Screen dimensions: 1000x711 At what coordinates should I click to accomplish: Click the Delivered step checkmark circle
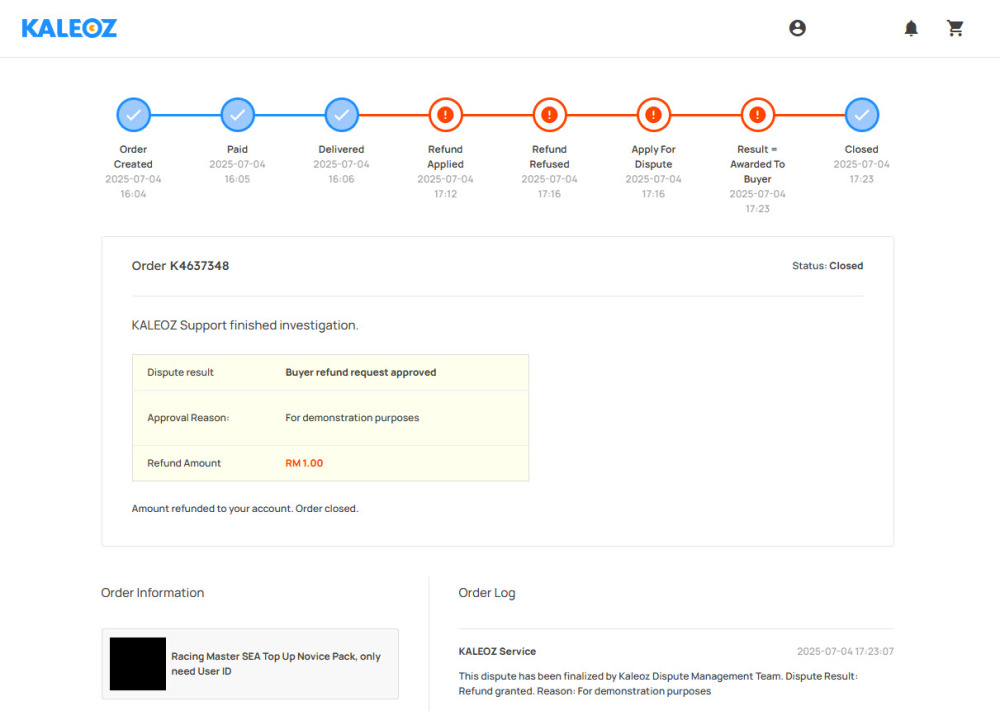coord(341,115)
